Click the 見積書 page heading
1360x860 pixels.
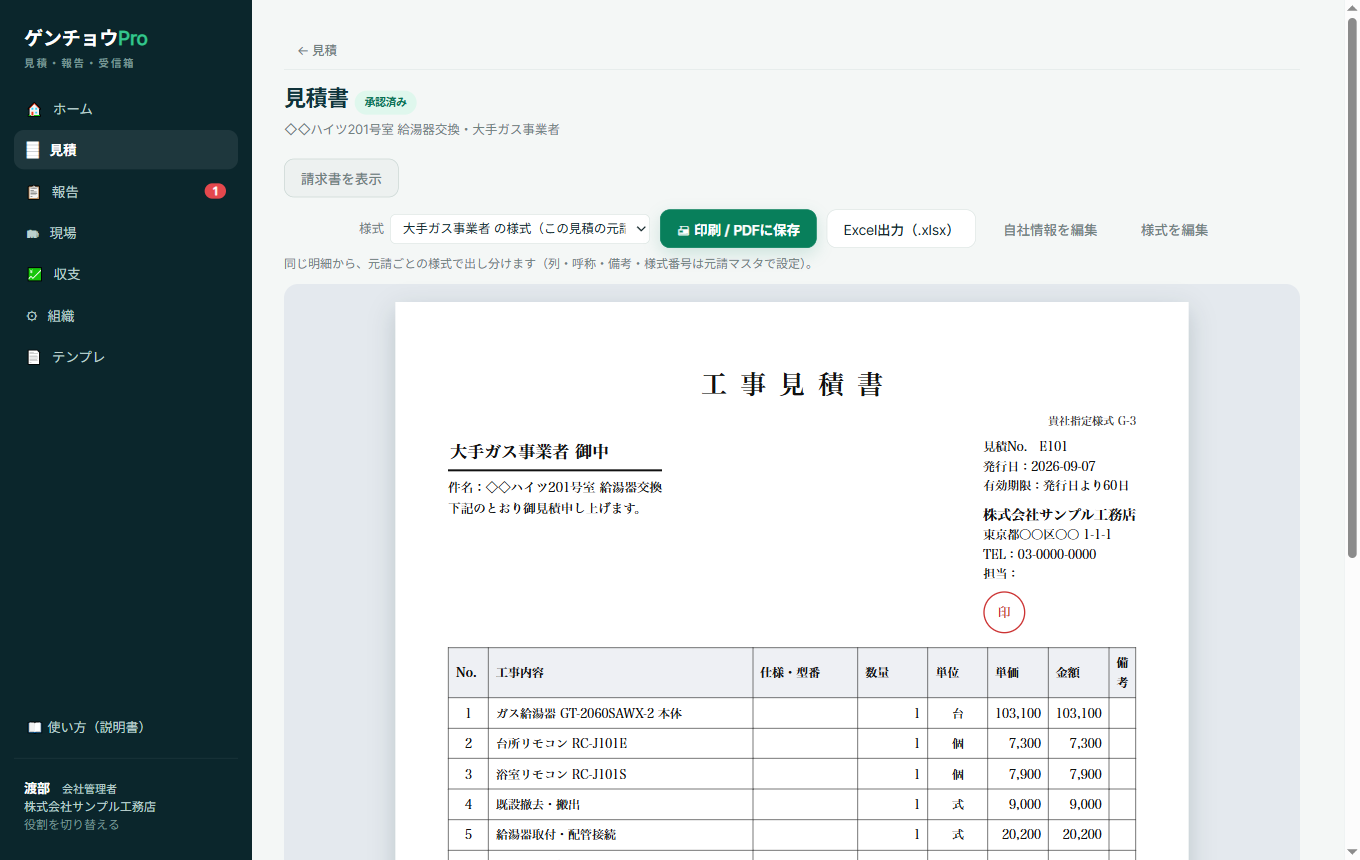click(316, 98)
